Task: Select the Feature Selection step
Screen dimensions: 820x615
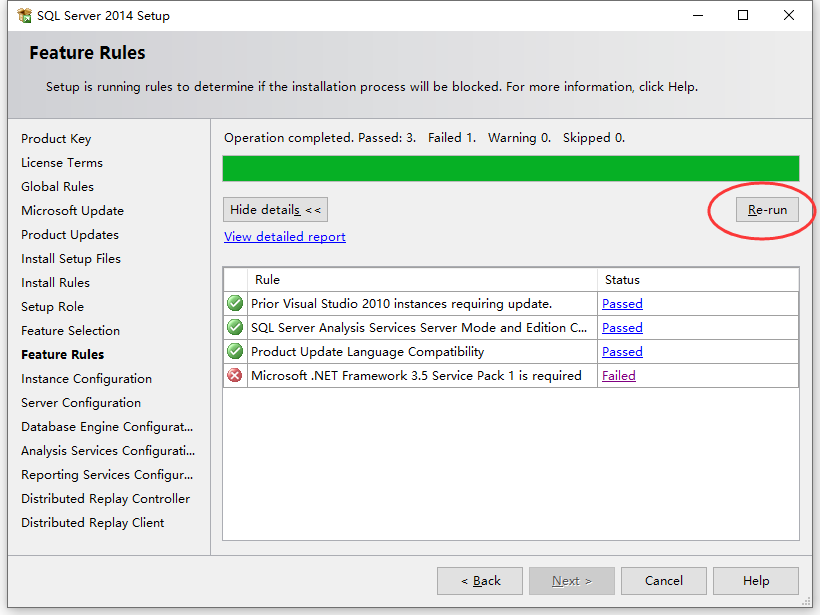Action: [x=71, y=331]
